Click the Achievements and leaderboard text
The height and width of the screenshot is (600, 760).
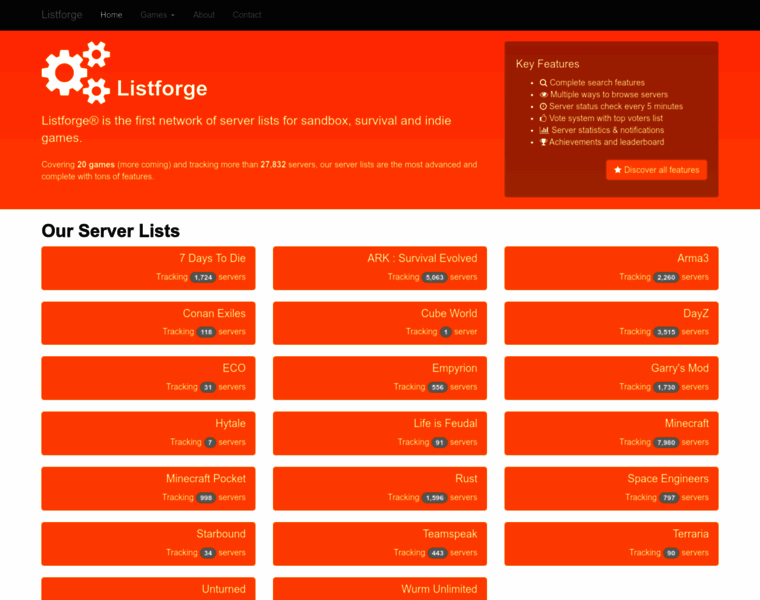(606, 142)
